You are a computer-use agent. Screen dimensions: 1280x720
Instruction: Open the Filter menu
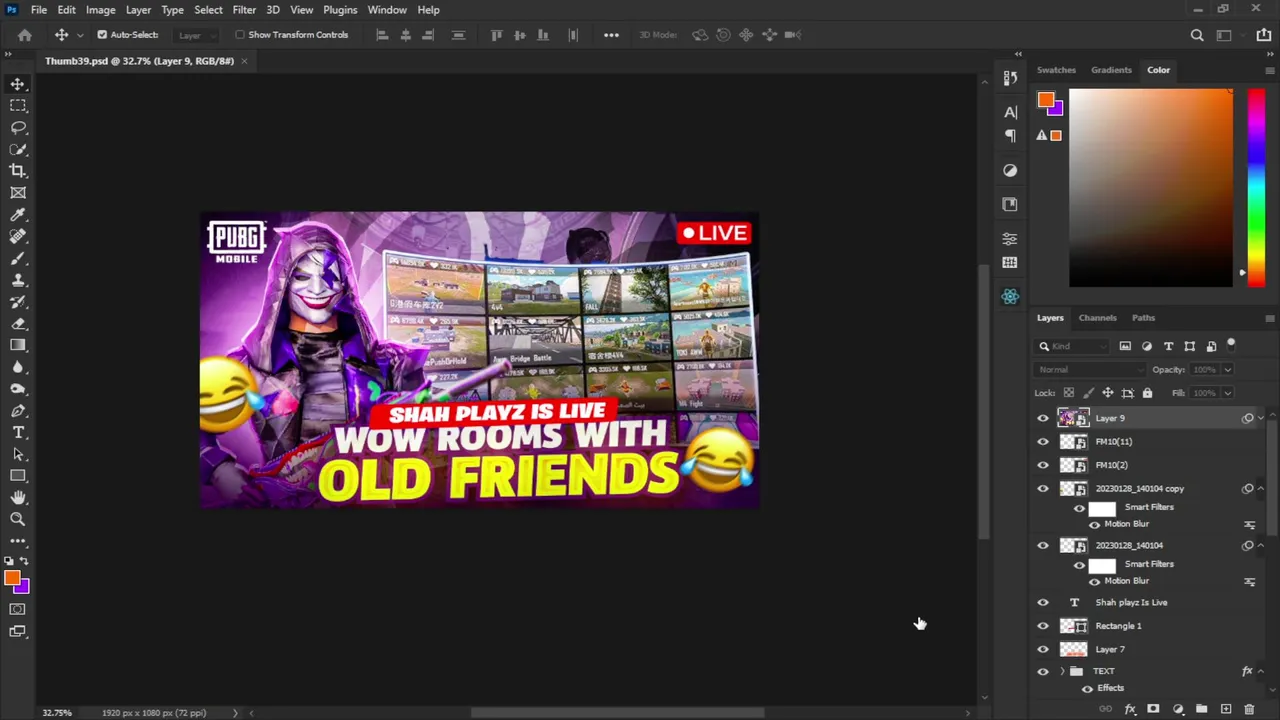tap(244, 10)
